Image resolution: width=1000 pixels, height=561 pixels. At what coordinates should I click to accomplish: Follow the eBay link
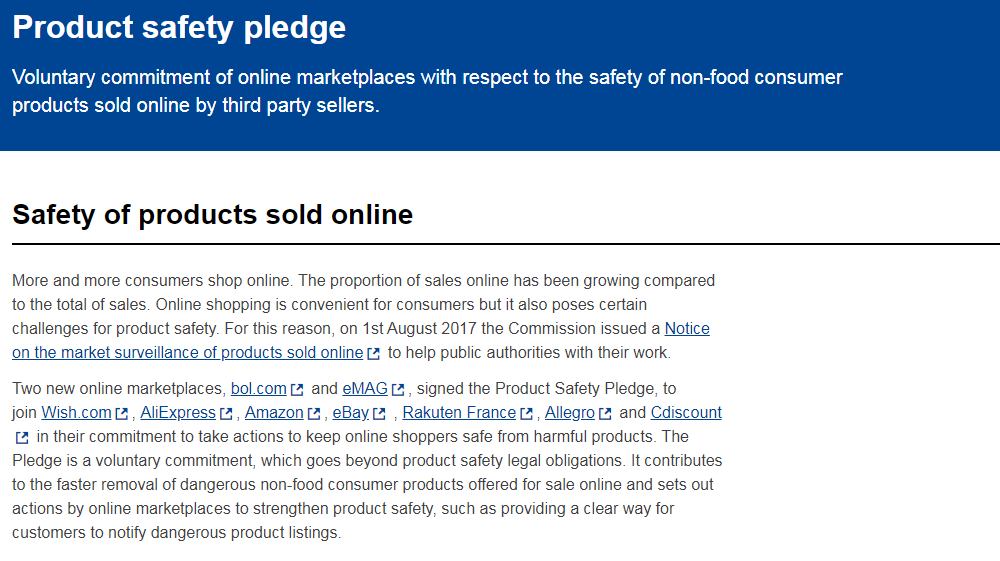click(x=351, y=413)
